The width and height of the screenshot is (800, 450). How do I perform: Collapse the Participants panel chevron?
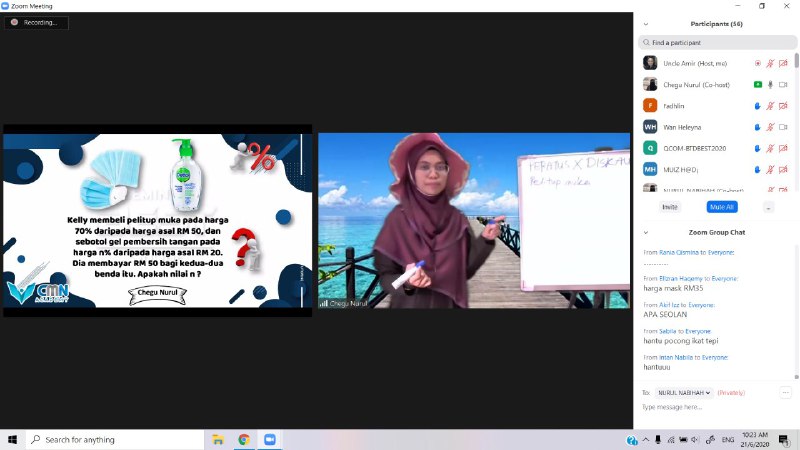645,23
